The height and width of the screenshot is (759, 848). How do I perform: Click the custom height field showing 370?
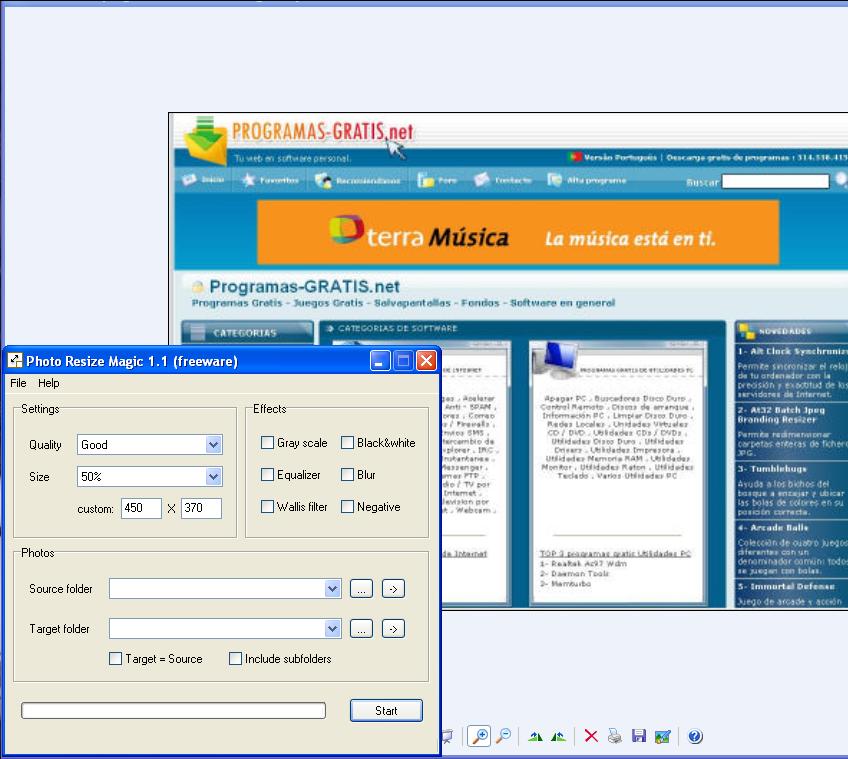(x=201, y=509)
